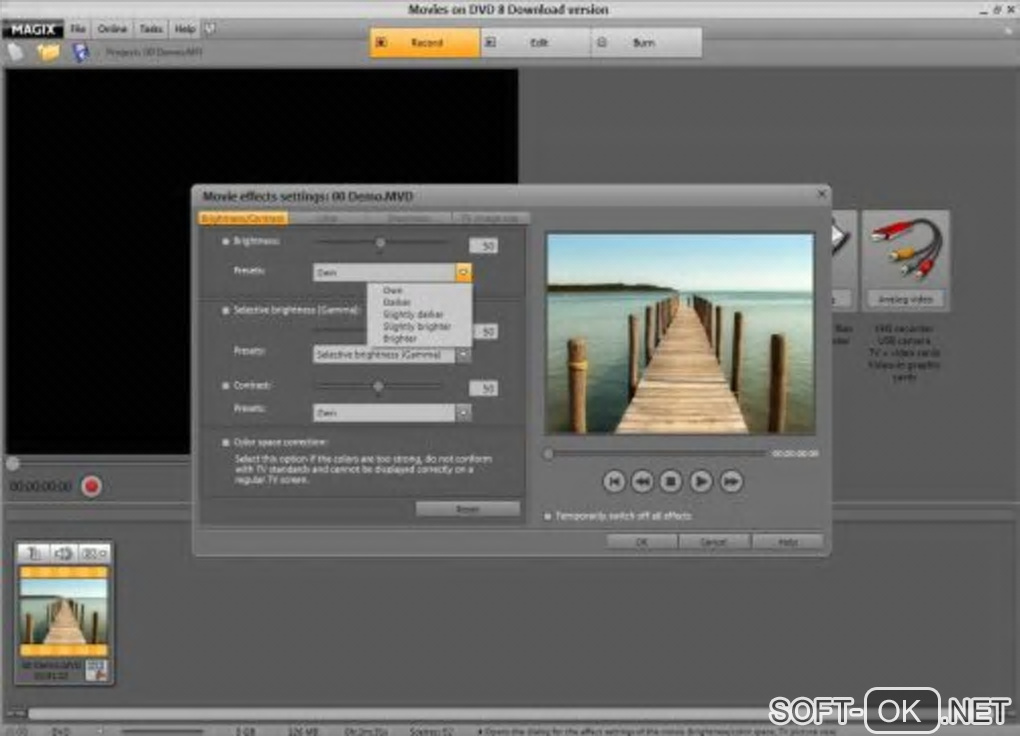
Task: Toggle the Selective brightness (Gamma) checkbox
Action: click(x=226, y=310)
